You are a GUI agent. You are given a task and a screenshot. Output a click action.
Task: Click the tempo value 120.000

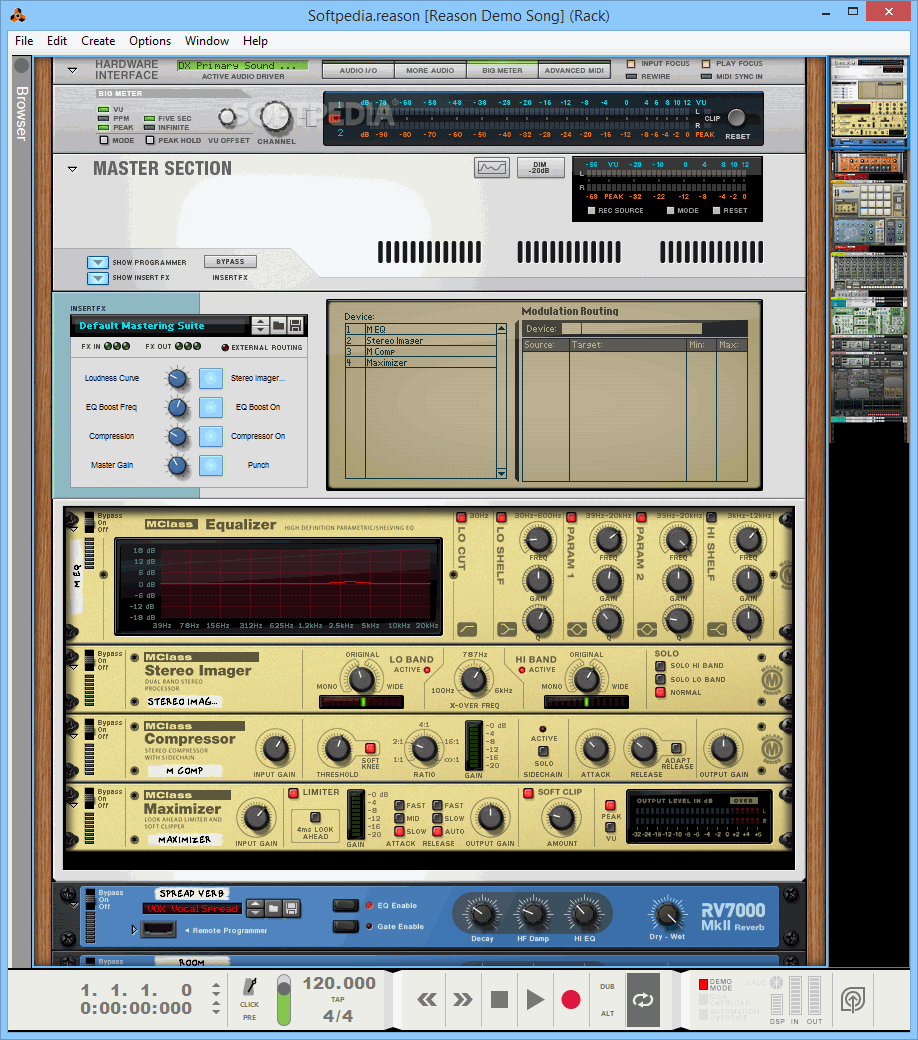(x=339, y=983)
